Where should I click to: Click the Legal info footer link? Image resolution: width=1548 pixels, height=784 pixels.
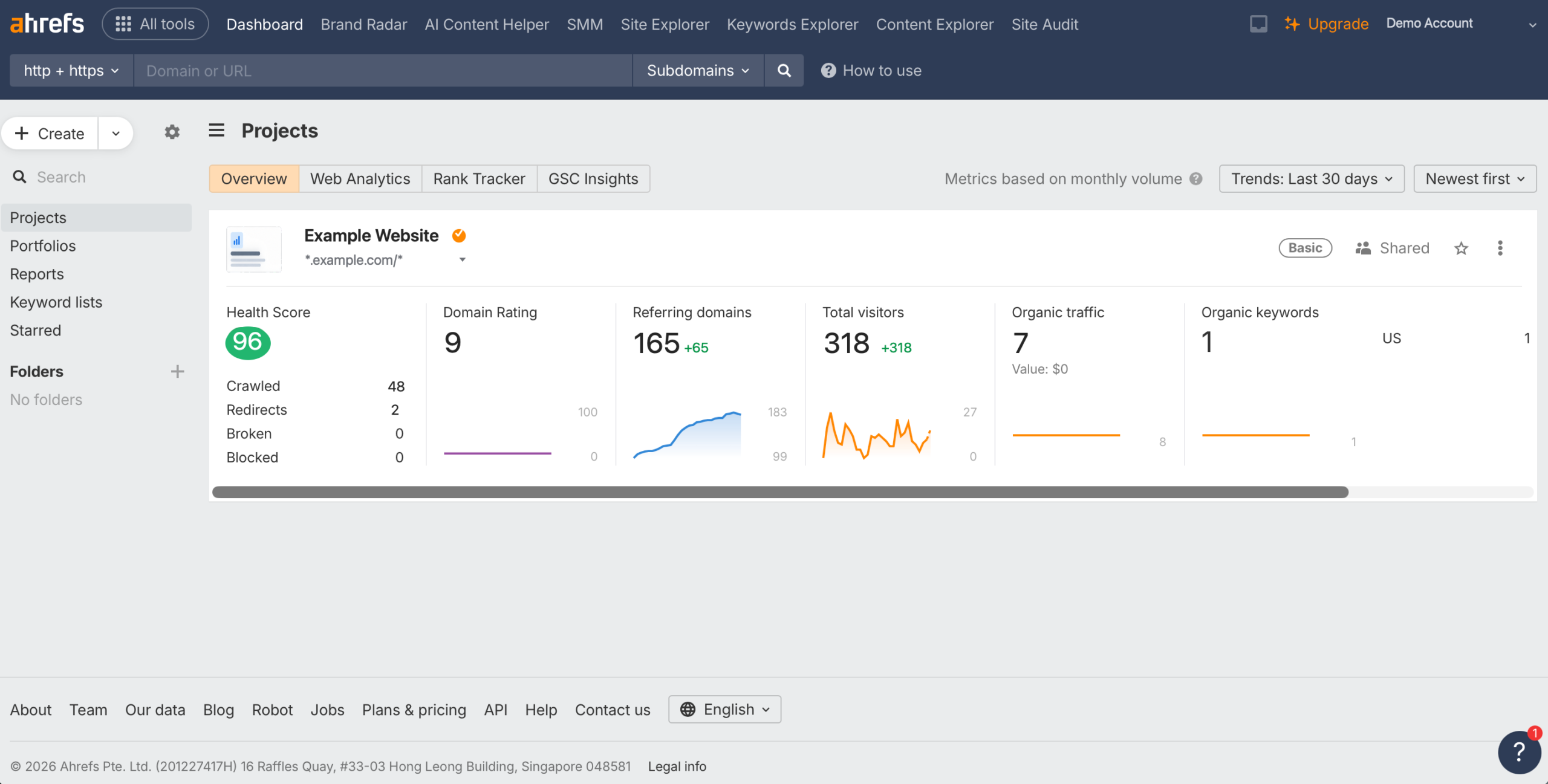coord(677,766)
